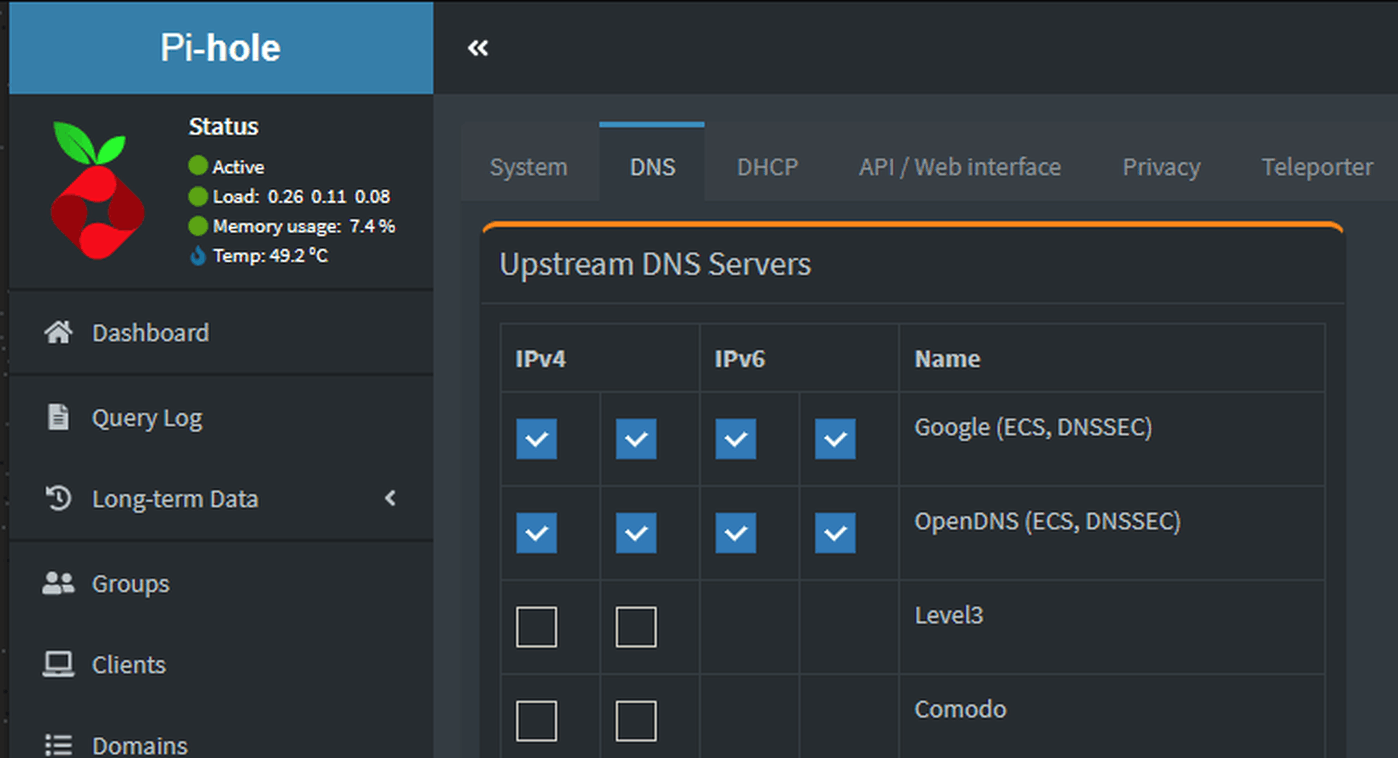Click the Groups people icon

59,584
